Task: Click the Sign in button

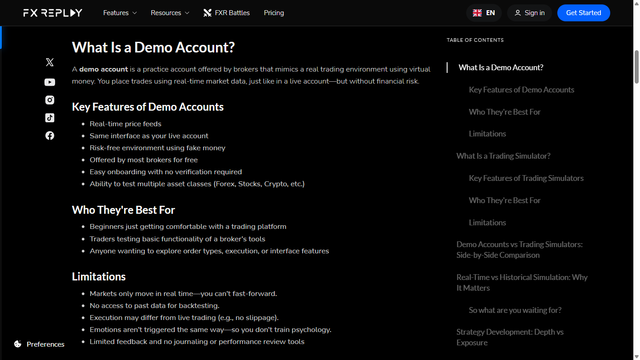Action: pyautogui.click(x=529, y=13)
